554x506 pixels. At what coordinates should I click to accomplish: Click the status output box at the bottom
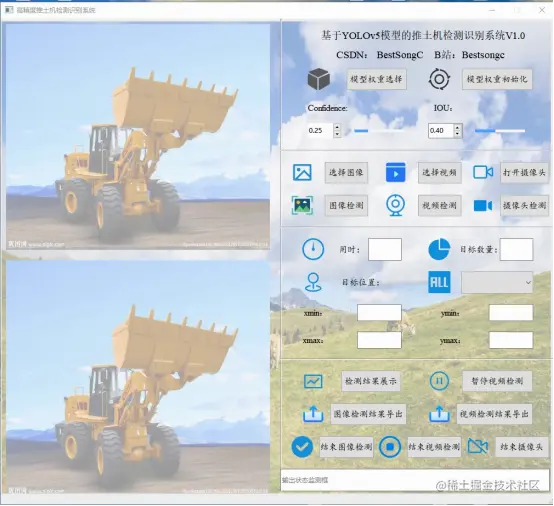point(415,480)
